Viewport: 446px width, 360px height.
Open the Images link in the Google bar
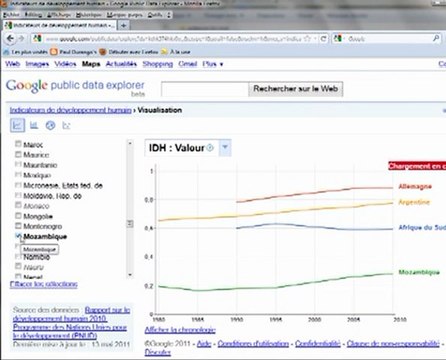pos(37,64)
